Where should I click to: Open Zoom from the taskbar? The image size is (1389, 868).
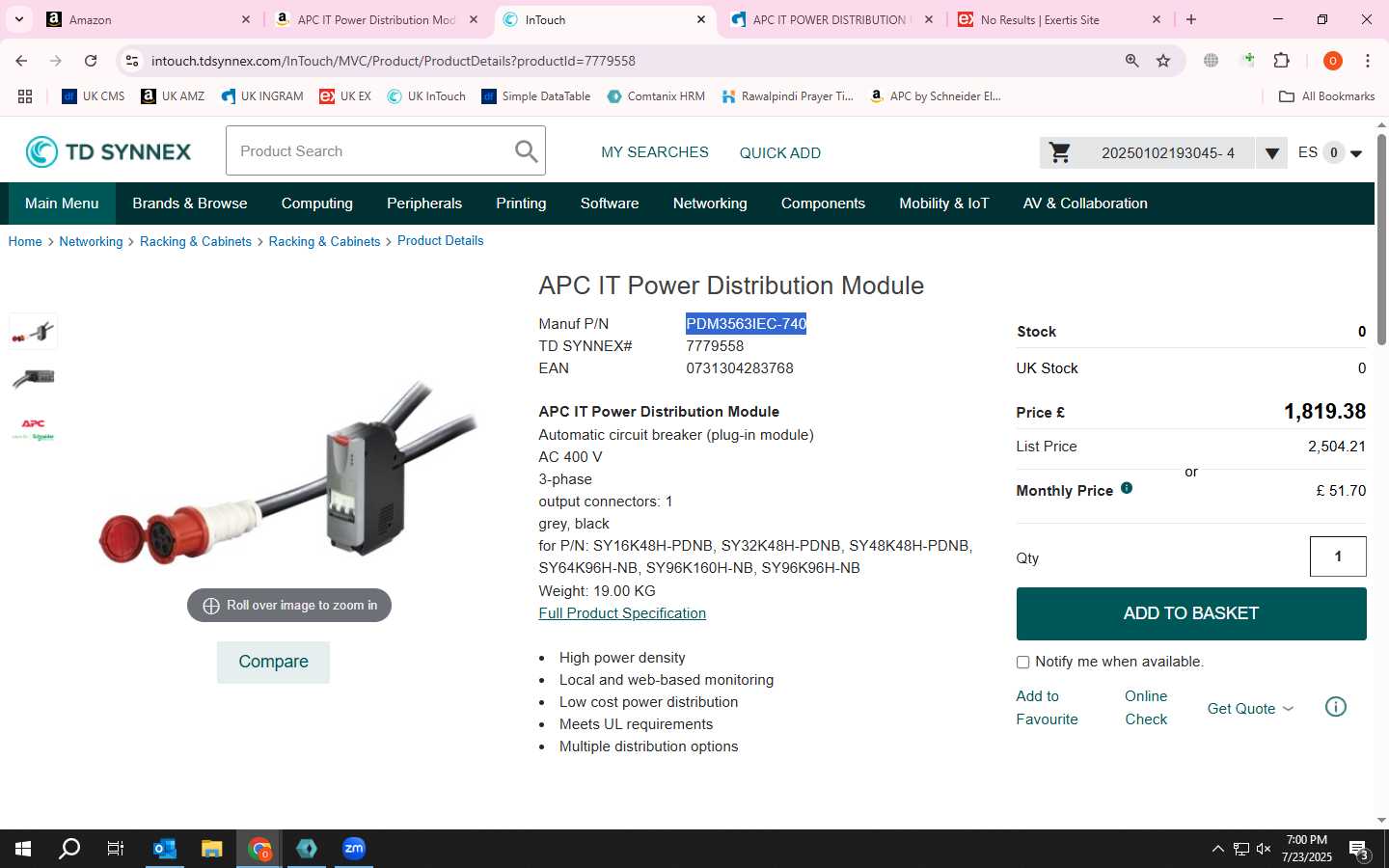coord(354,849)
